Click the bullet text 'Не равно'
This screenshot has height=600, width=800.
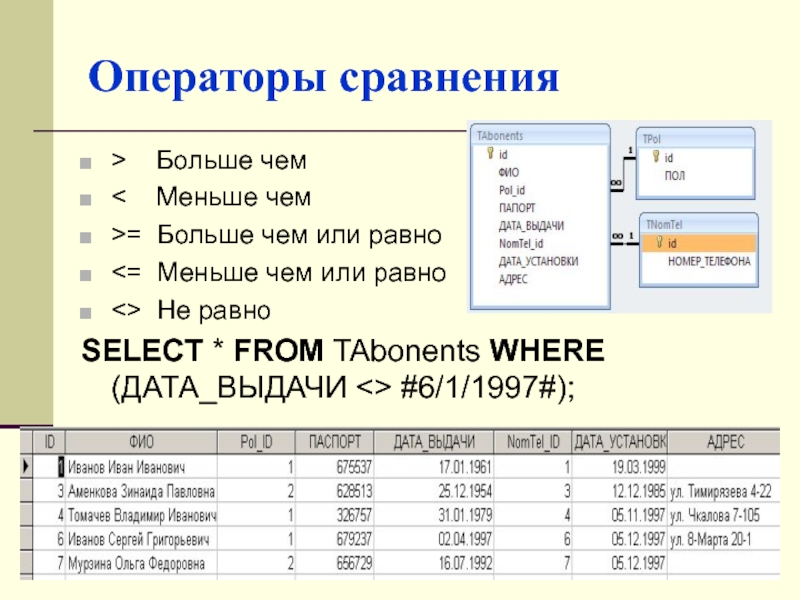tap(214, 311)
